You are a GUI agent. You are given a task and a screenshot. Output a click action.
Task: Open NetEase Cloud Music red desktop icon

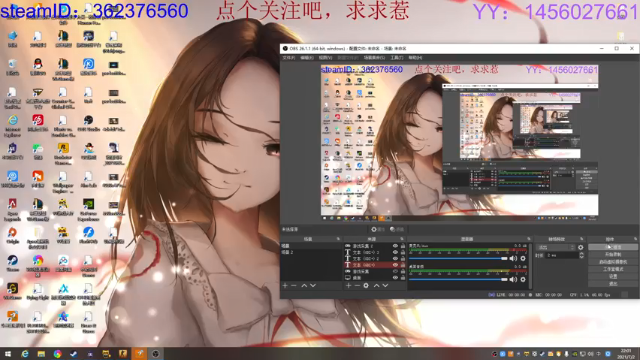[38, 124]
